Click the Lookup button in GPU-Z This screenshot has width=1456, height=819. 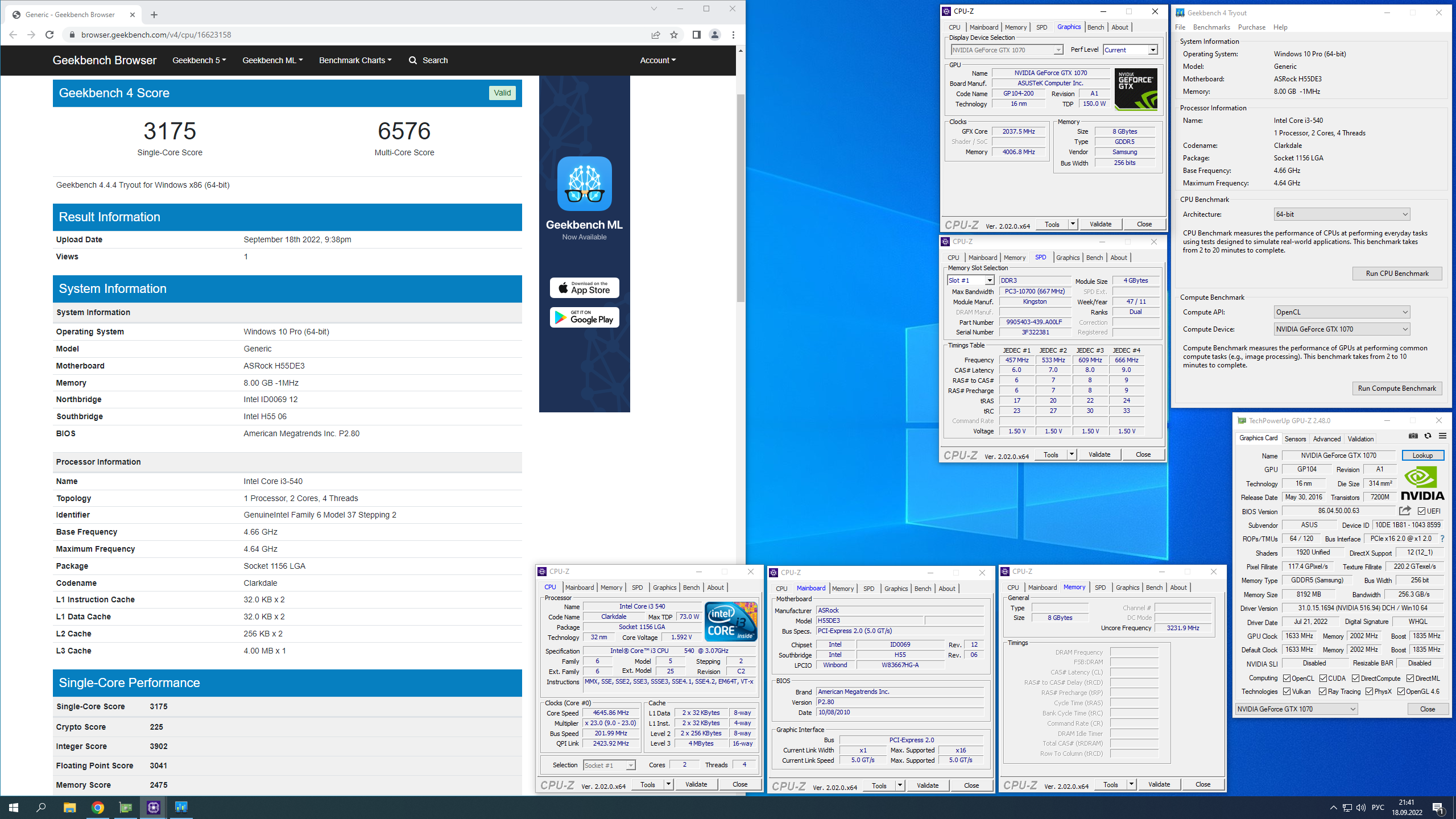(1422, 456)
